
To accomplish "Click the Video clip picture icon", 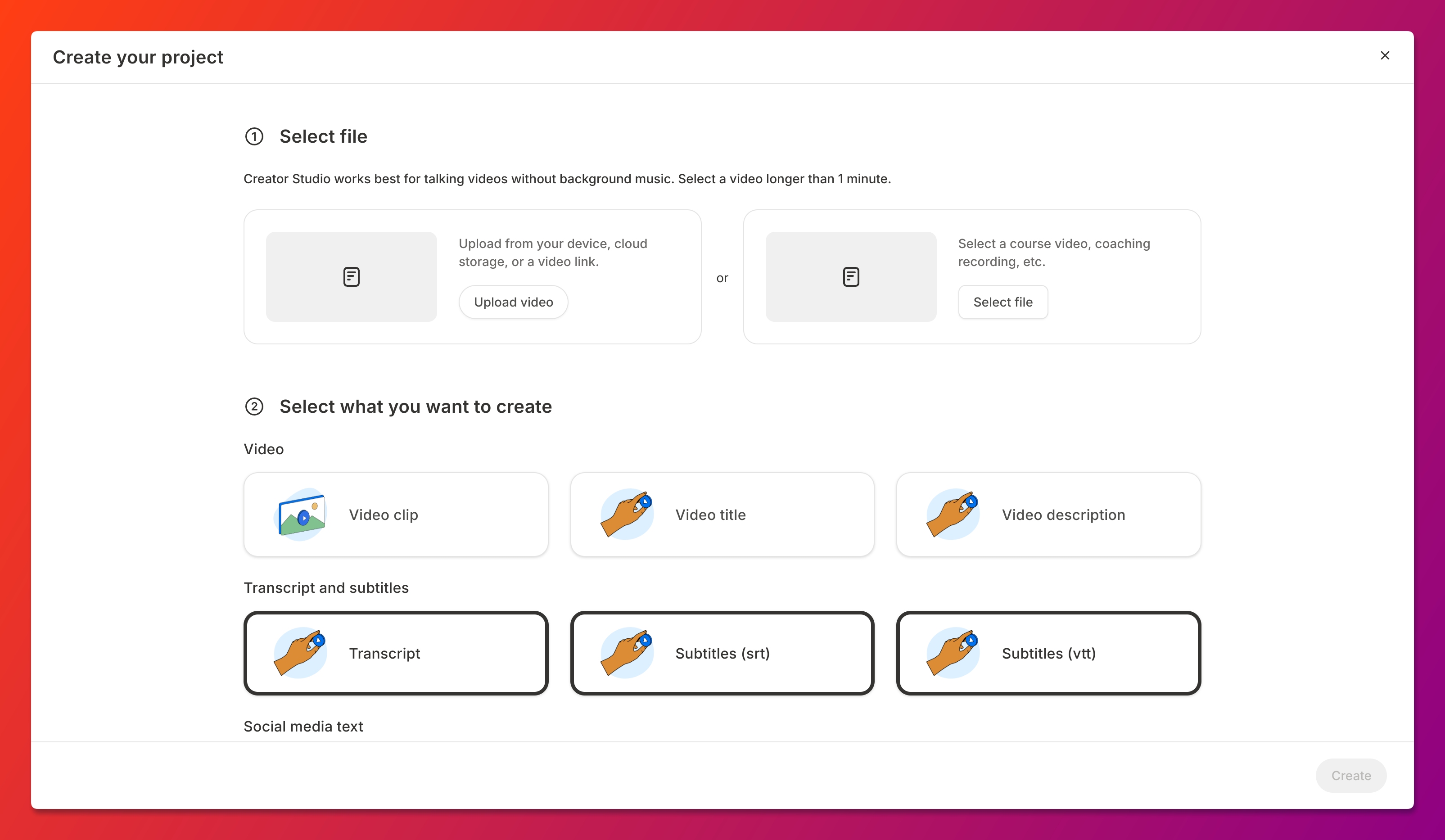I will point(300,515).
